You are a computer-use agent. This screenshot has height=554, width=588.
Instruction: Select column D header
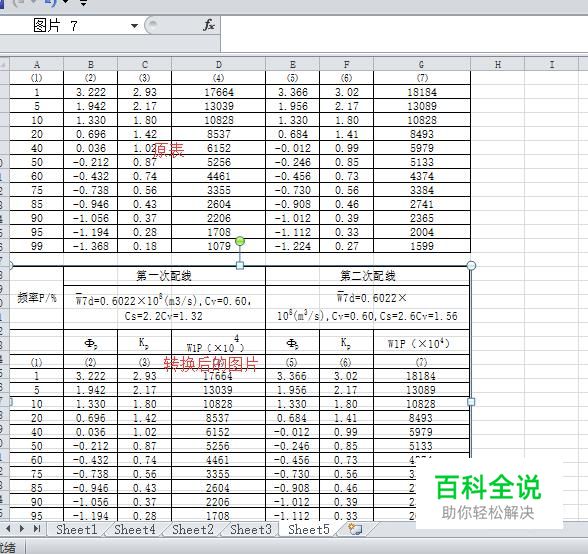click(x=218, y=65)
